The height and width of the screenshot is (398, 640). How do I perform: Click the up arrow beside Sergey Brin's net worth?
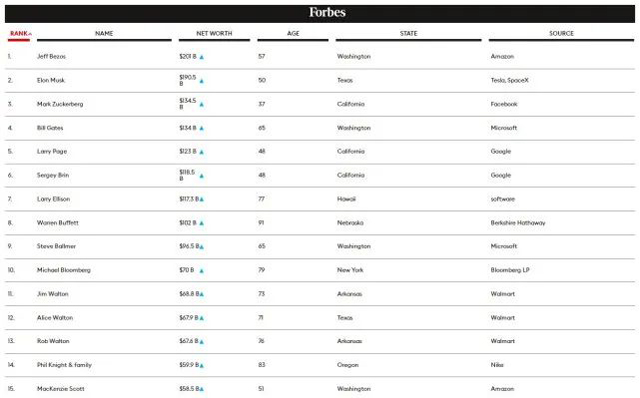(x=202, y=176)
